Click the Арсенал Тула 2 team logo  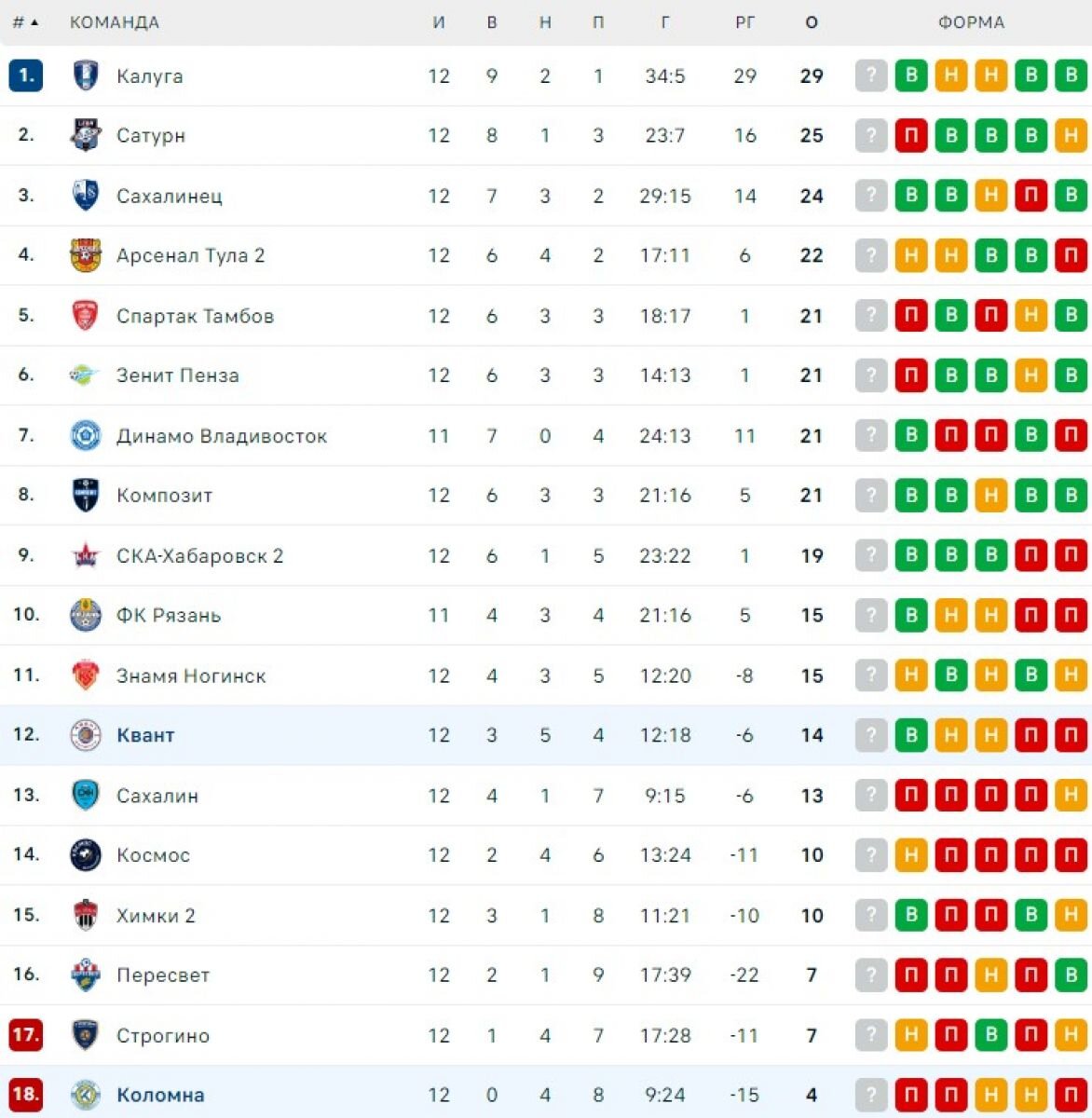pos(86,255)
